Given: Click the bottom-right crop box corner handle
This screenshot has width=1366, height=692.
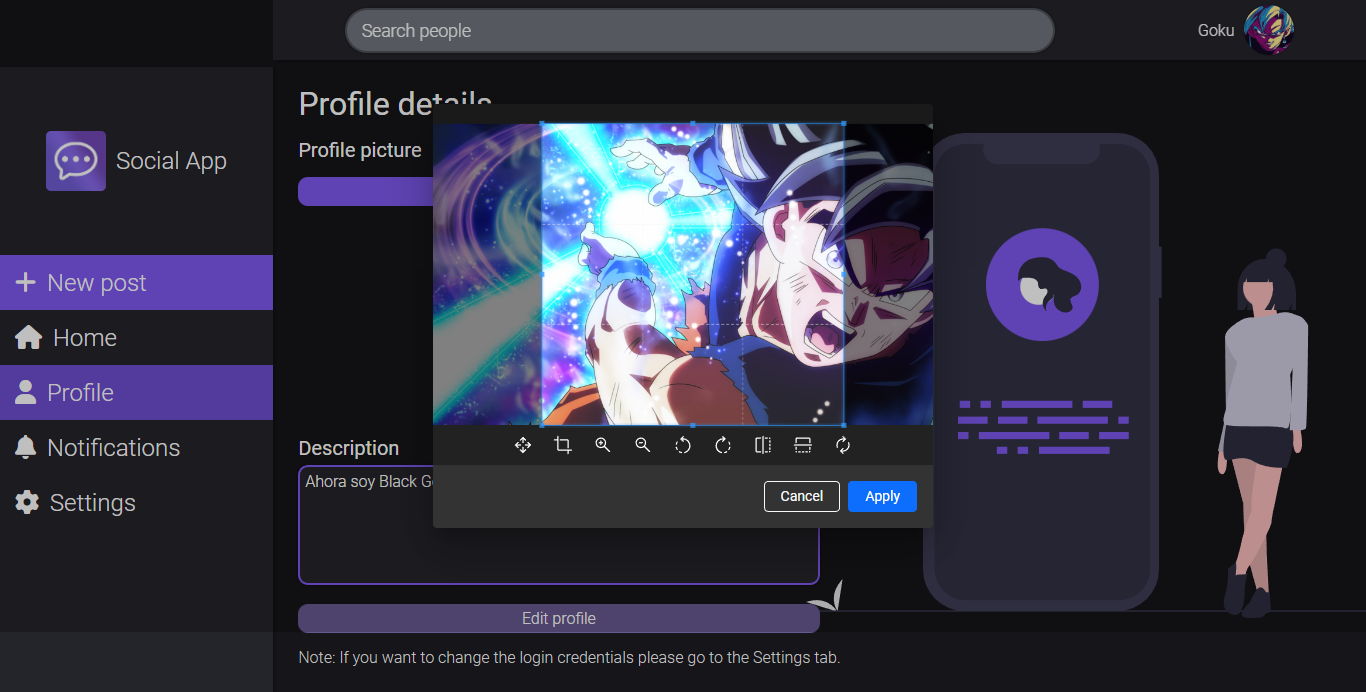Looking at the screenshot, I should point(843,424).
